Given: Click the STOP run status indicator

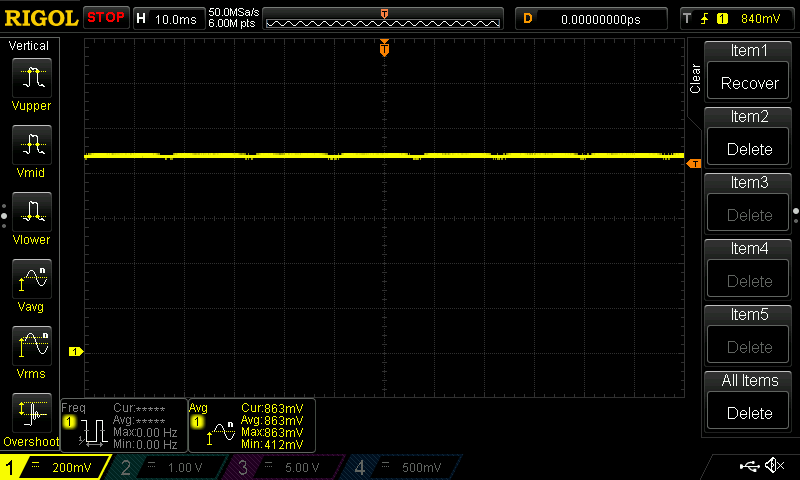Looking at the screenshot, I should coord(106,17).
